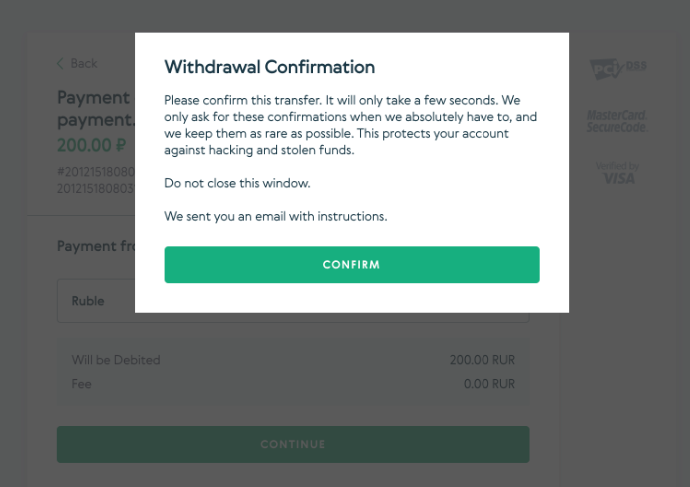
Task: Click the dimmed CONTINUE button
Action: click(x=293, y=444)
